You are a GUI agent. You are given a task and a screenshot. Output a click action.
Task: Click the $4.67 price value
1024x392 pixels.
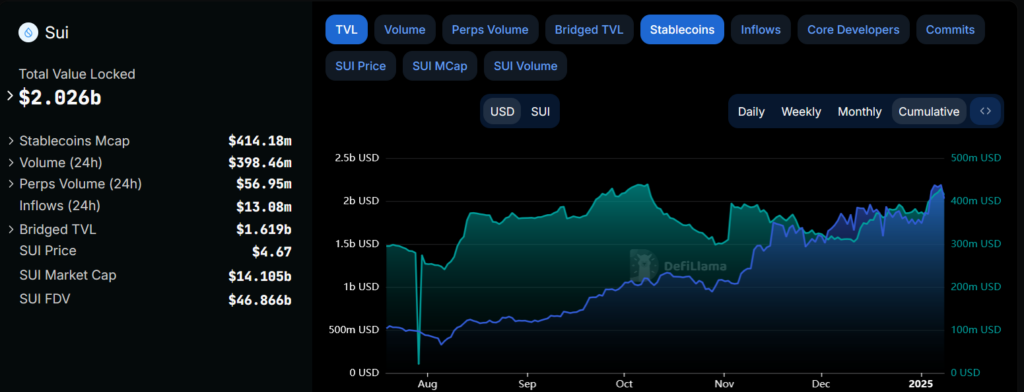[272, 252]
